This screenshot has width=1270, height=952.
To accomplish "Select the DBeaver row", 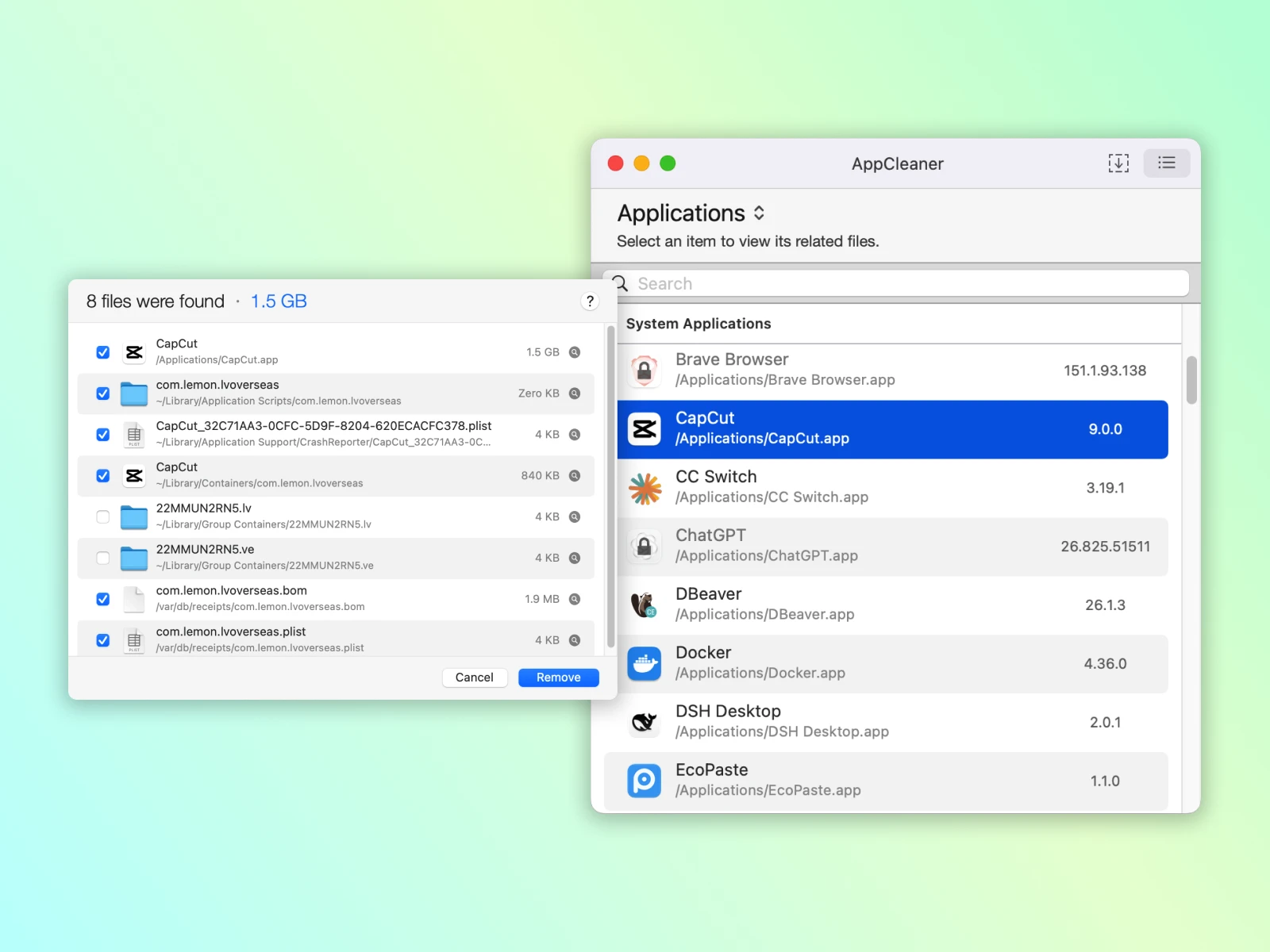I will (x=893, y=605).
